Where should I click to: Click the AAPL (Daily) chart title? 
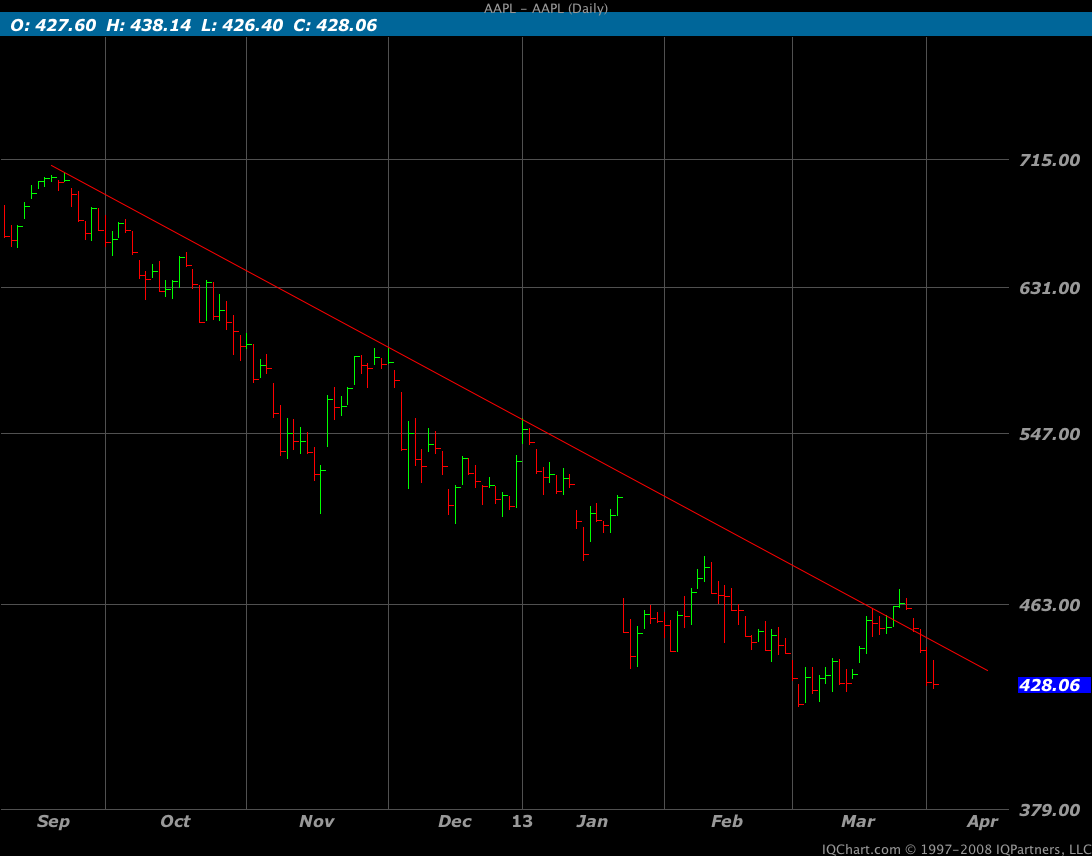[x=546, y=8]
